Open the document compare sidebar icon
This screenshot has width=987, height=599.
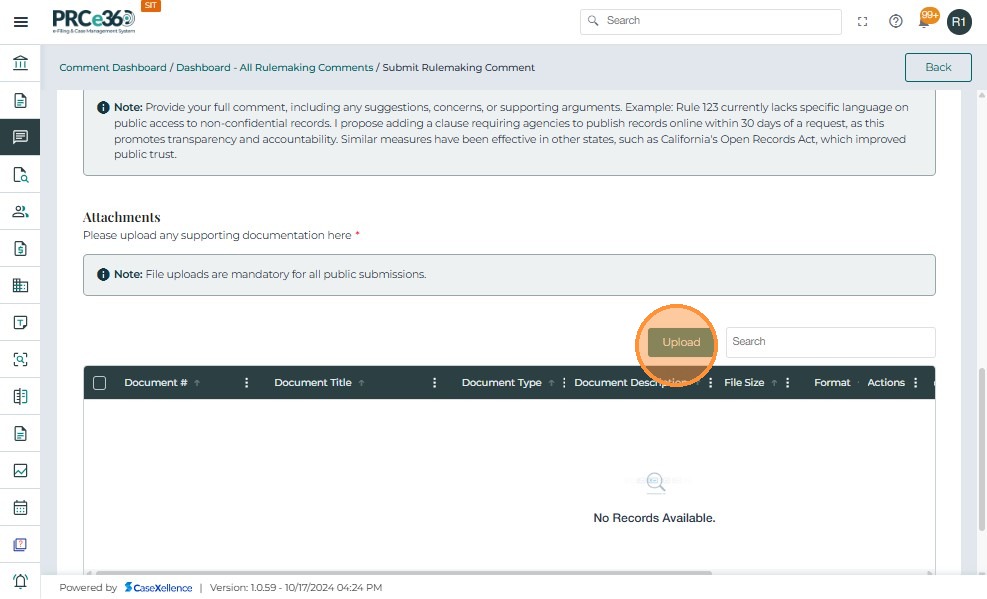[20, 396]
